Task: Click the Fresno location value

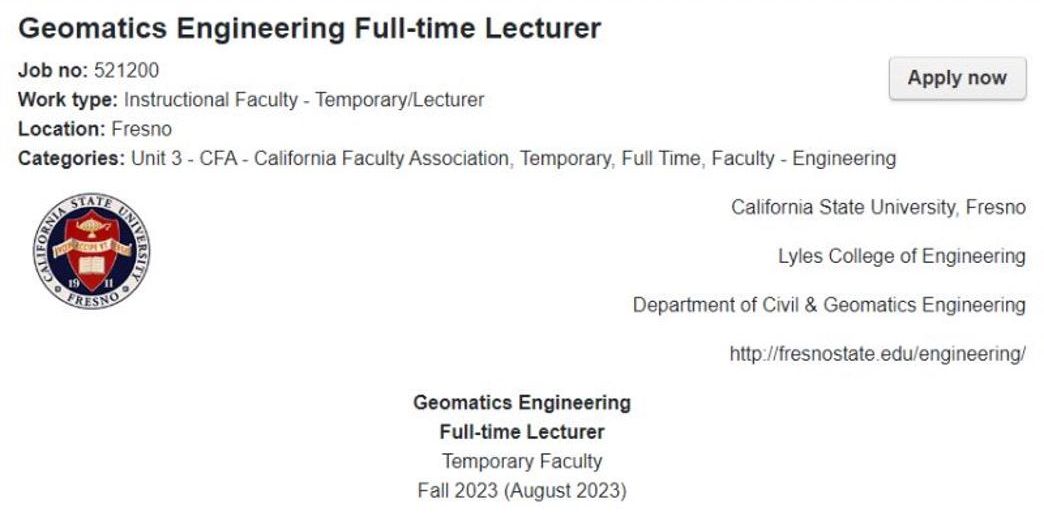Action: (x=141, y=129)
